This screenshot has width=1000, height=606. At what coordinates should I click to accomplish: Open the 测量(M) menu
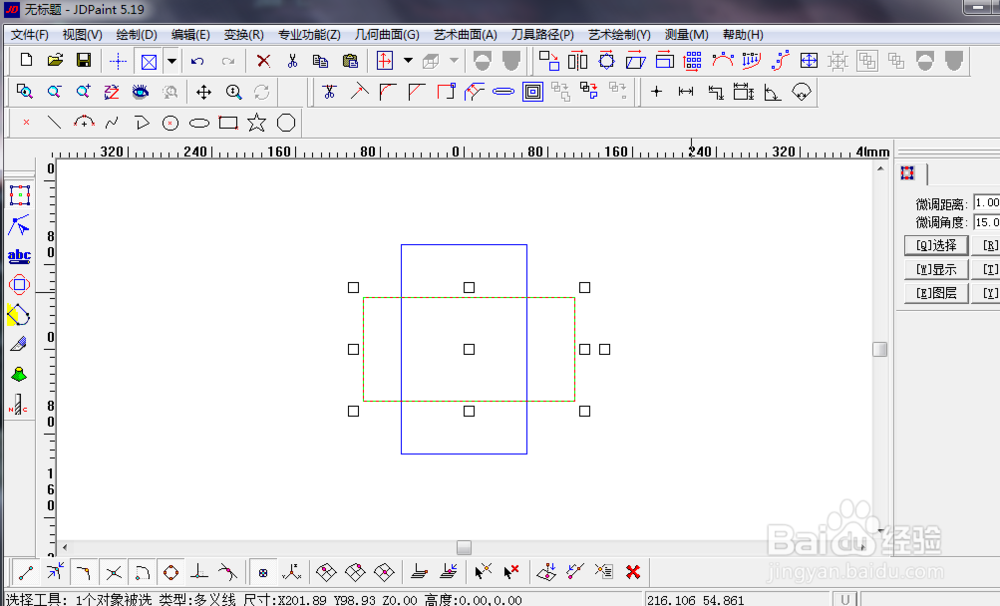coord(686,34)
